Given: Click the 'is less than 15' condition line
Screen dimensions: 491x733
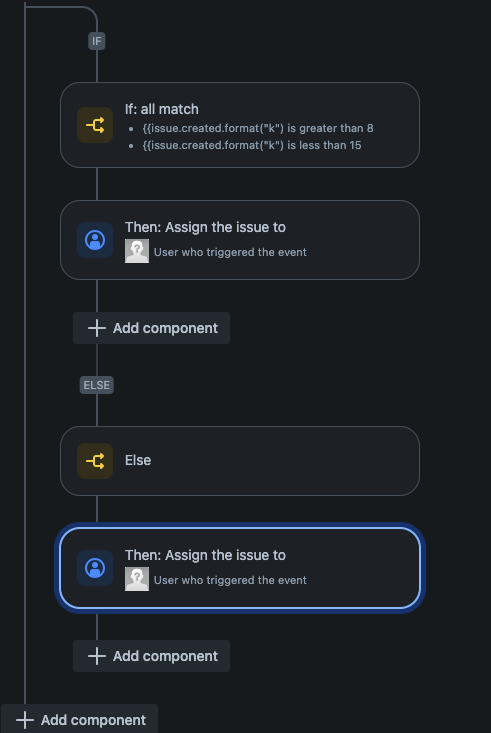Looking at the screenshot, I should tap(252, 145).
